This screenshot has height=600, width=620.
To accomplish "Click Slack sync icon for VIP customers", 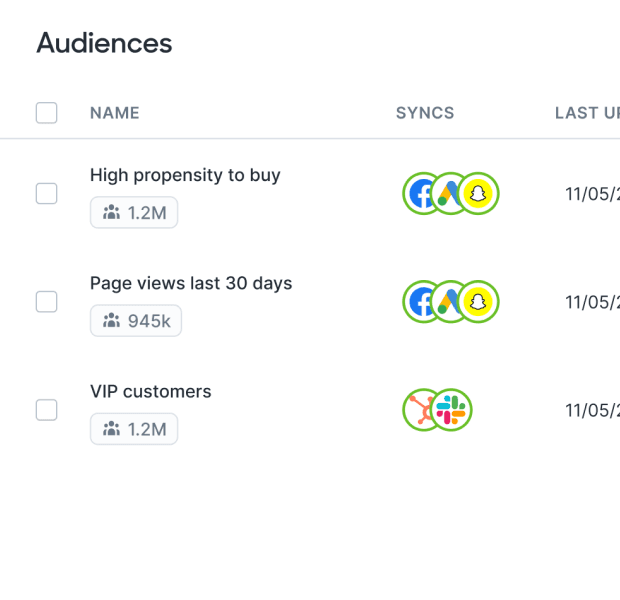I will coord(453,410).
